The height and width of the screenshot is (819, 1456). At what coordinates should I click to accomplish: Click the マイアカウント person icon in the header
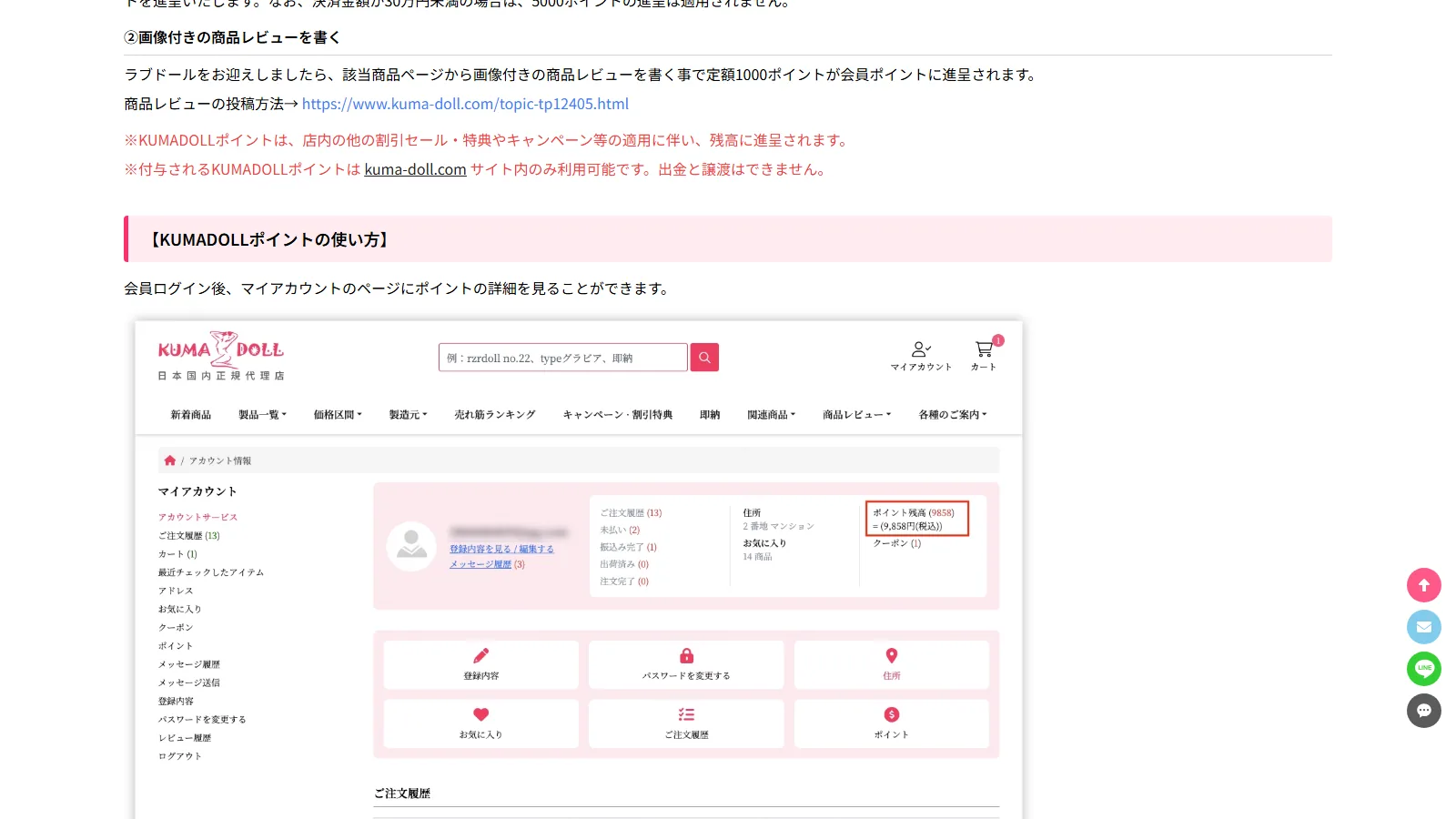(x=921, y=349)
